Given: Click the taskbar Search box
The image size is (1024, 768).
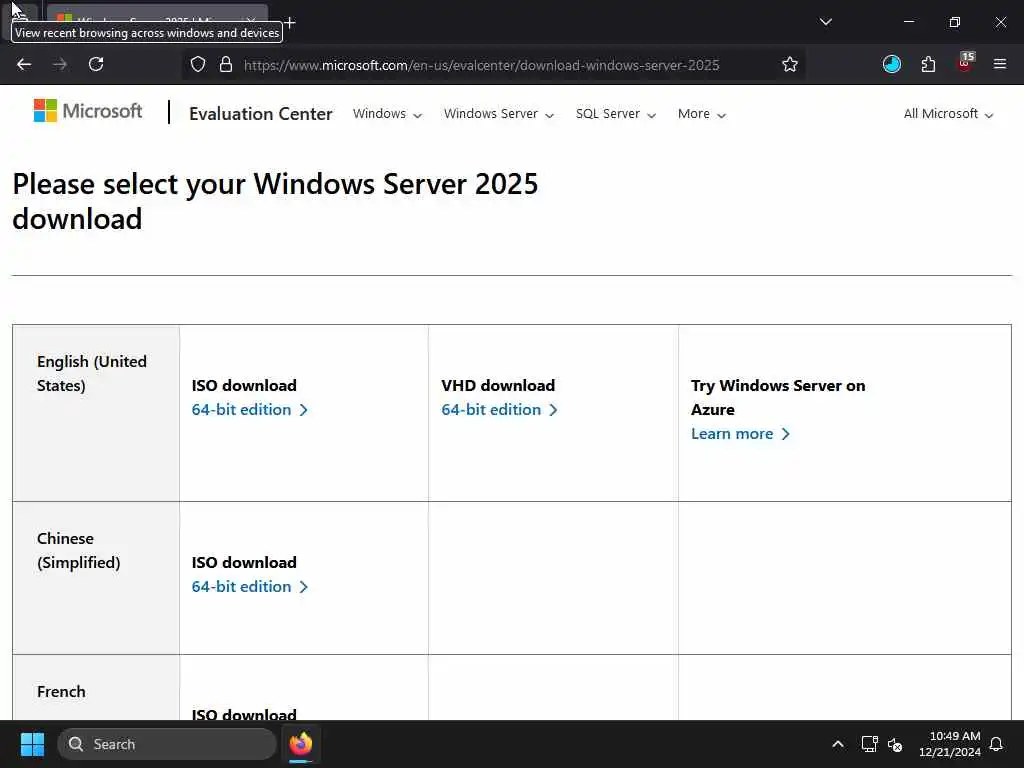Looking at the screenshot, I should click(167, 744).
